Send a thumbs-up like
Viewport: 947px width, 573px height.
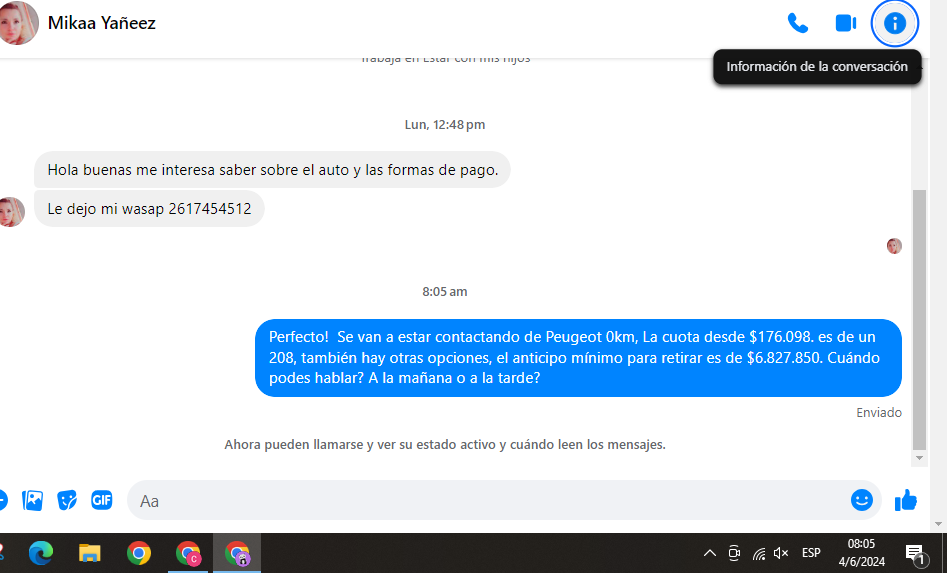(906, 500)
